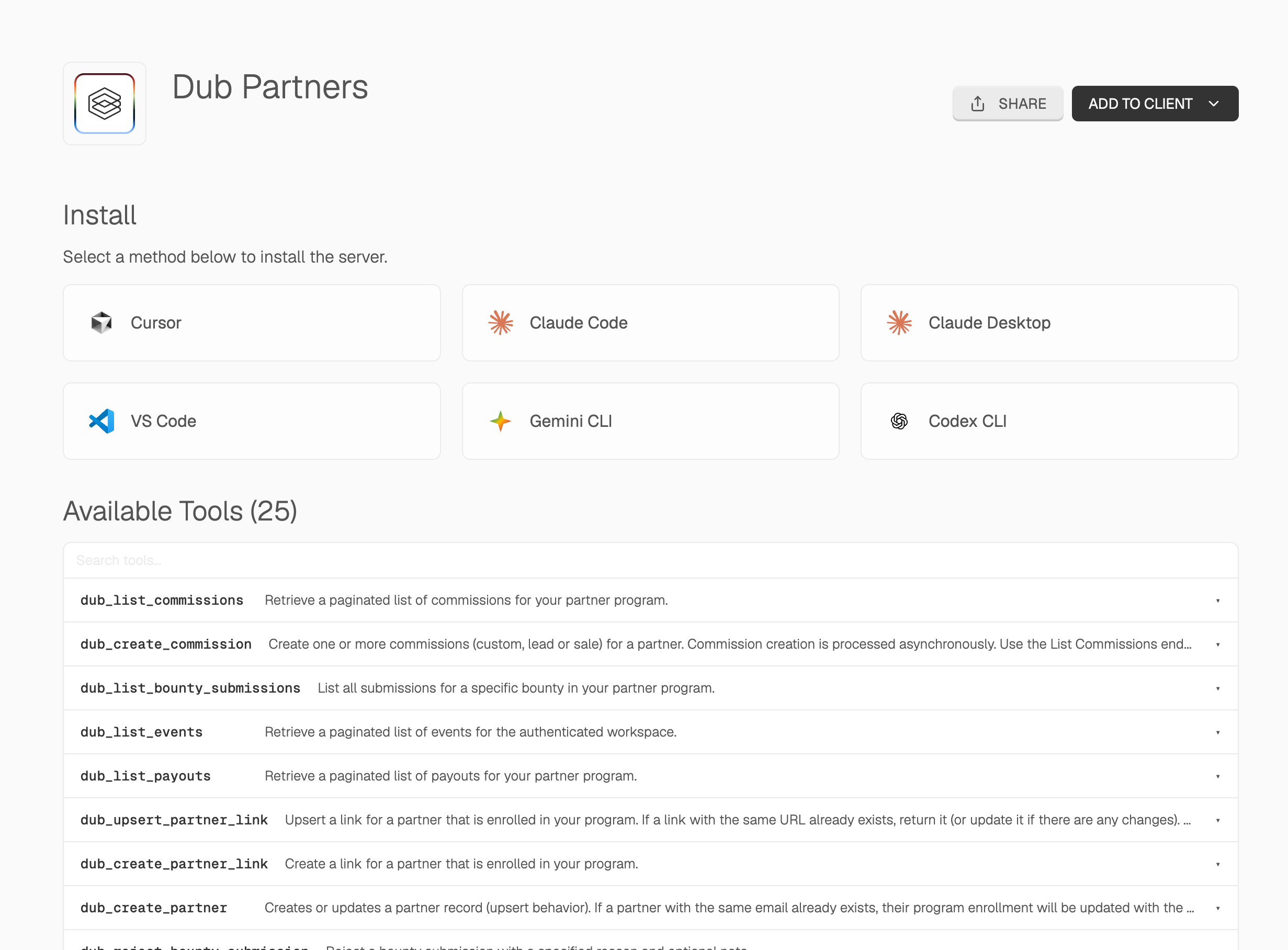Expand the dub_list_payouts row arrow
1288x950 pixels.
tap(1217, 776)
